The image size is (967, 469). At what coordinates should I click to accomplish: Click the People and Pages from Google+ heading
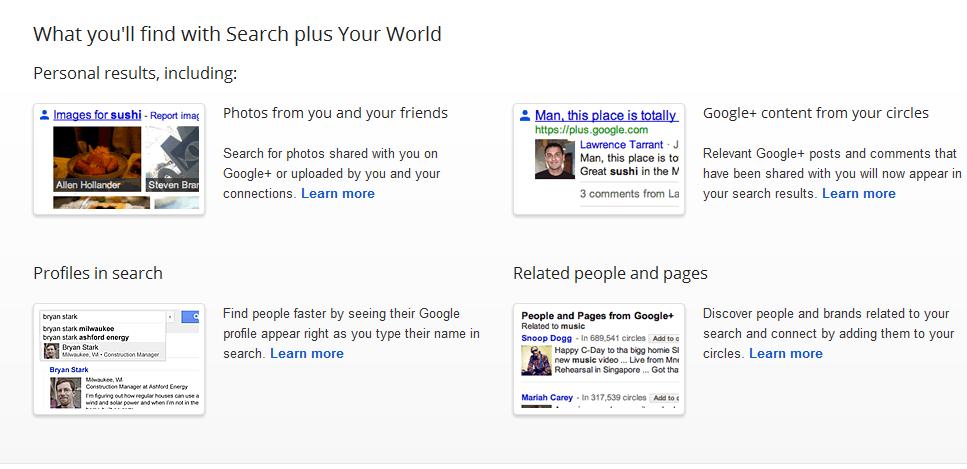click(x=598, y=316)
